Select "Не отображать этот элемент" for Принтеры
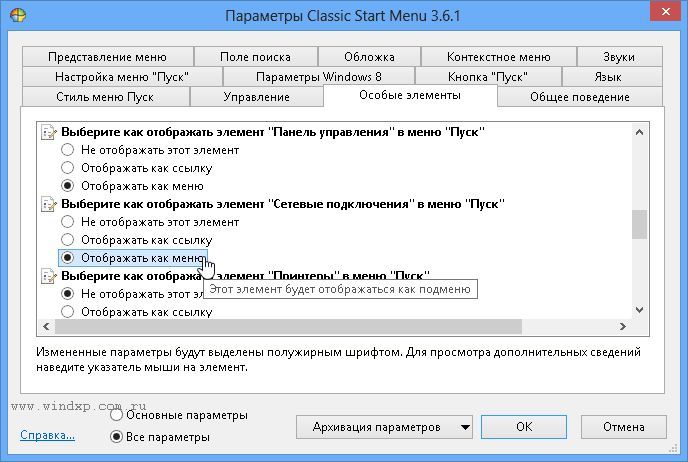This screenshot has width=688, height=462. coord(132,294)
